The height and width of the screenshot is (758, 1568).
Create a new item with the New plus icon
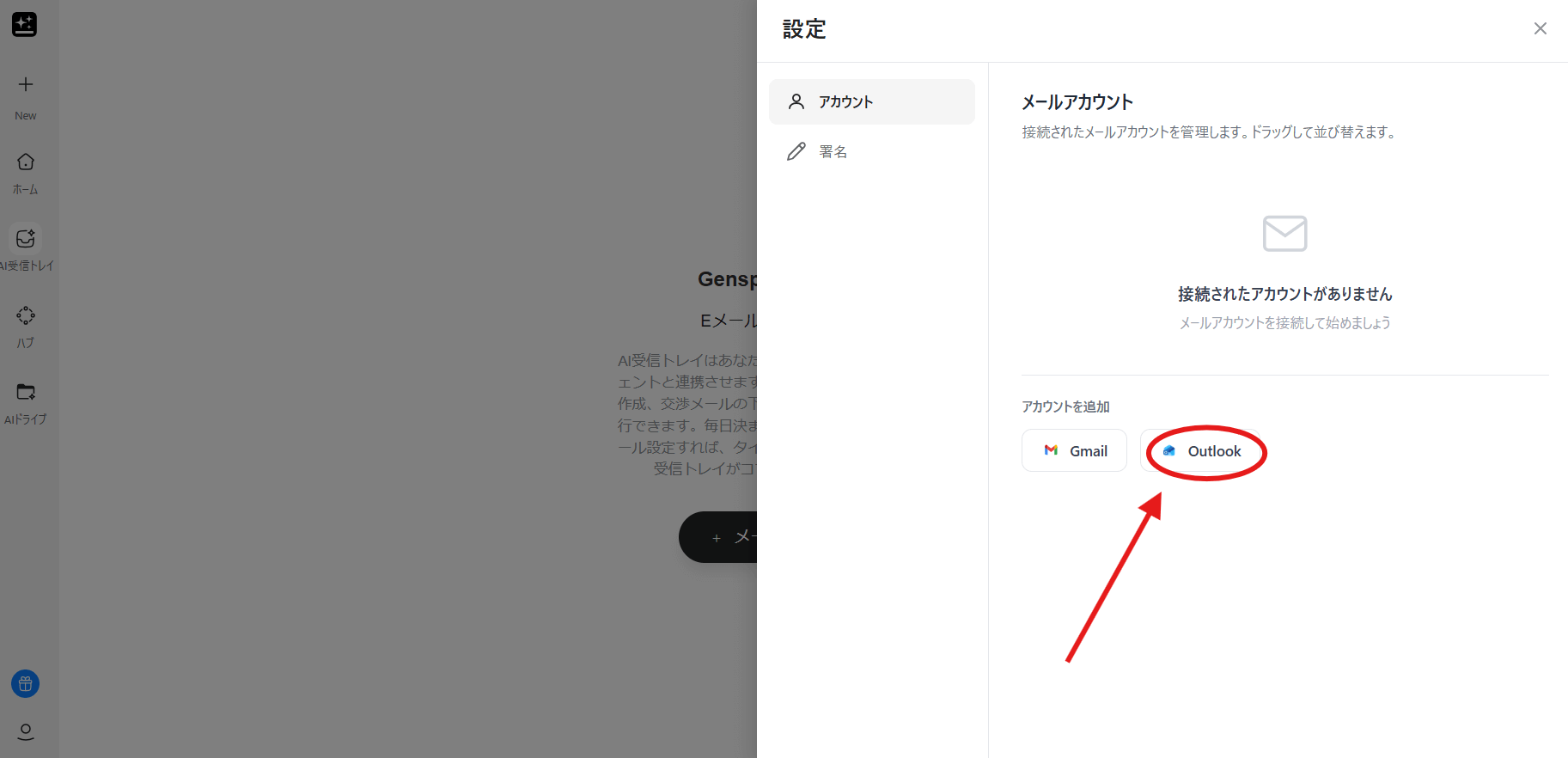point(26,84)
